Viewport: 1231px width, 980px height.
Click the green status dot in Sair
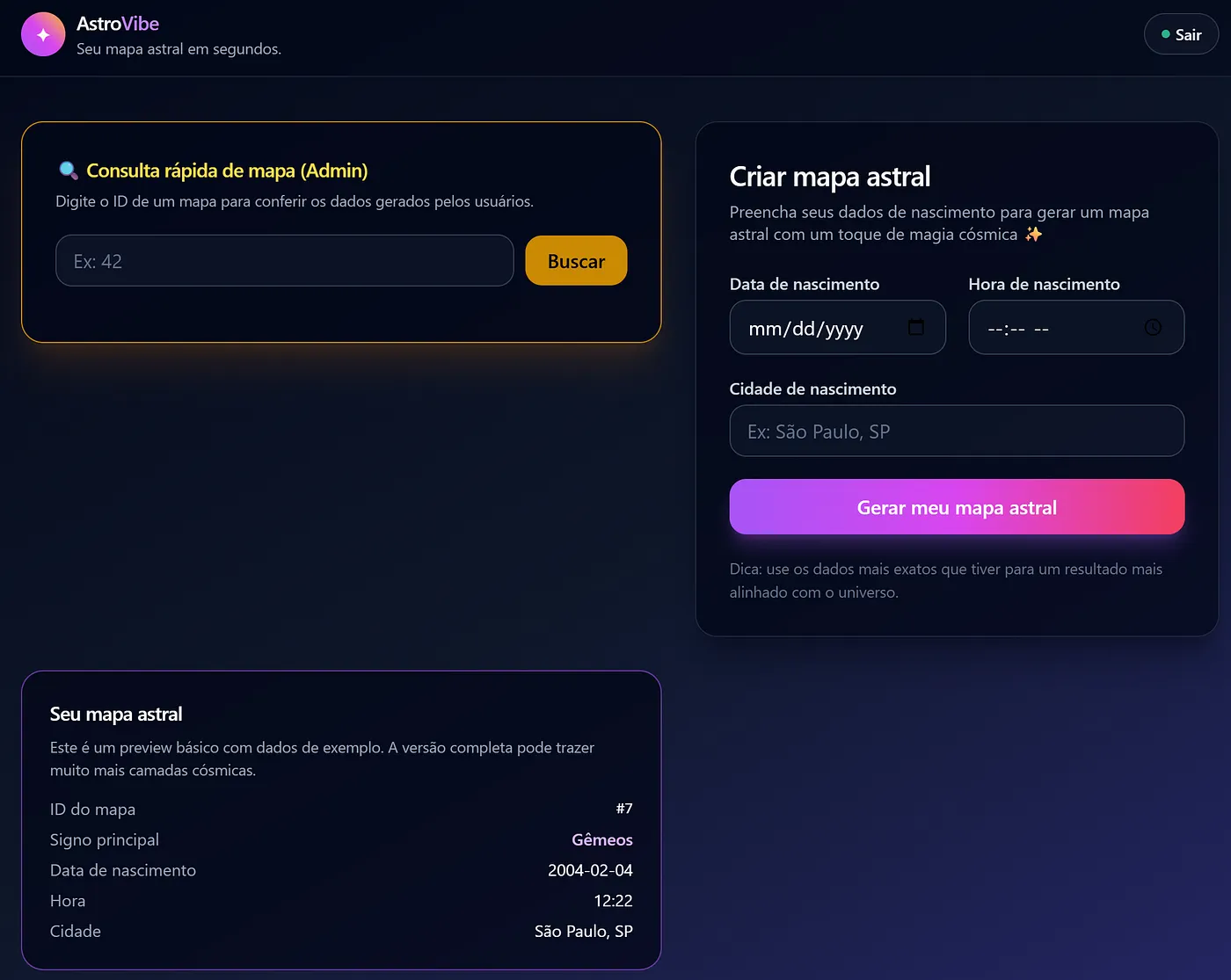(1166, 34)
